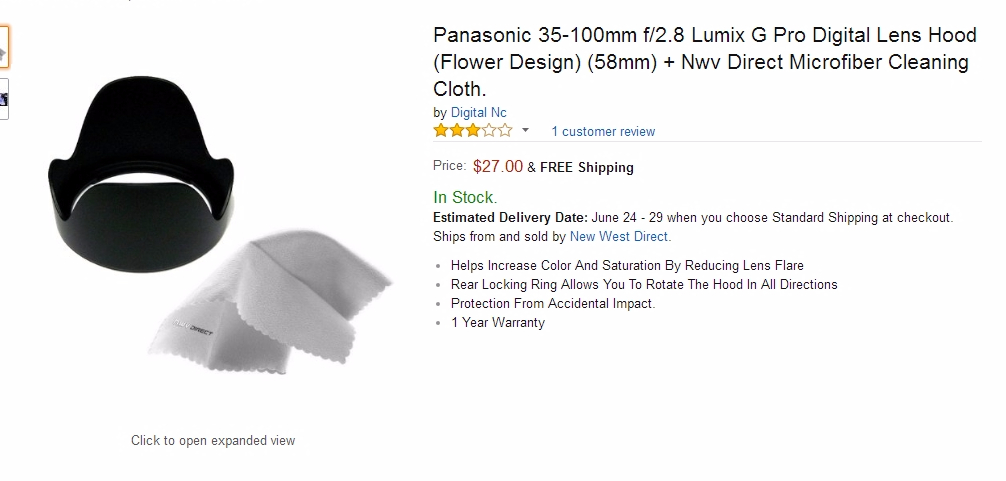Click the "Estimated Delivery Date:" label
This screenshot has height=481, width=1006.
click(510, 217)
